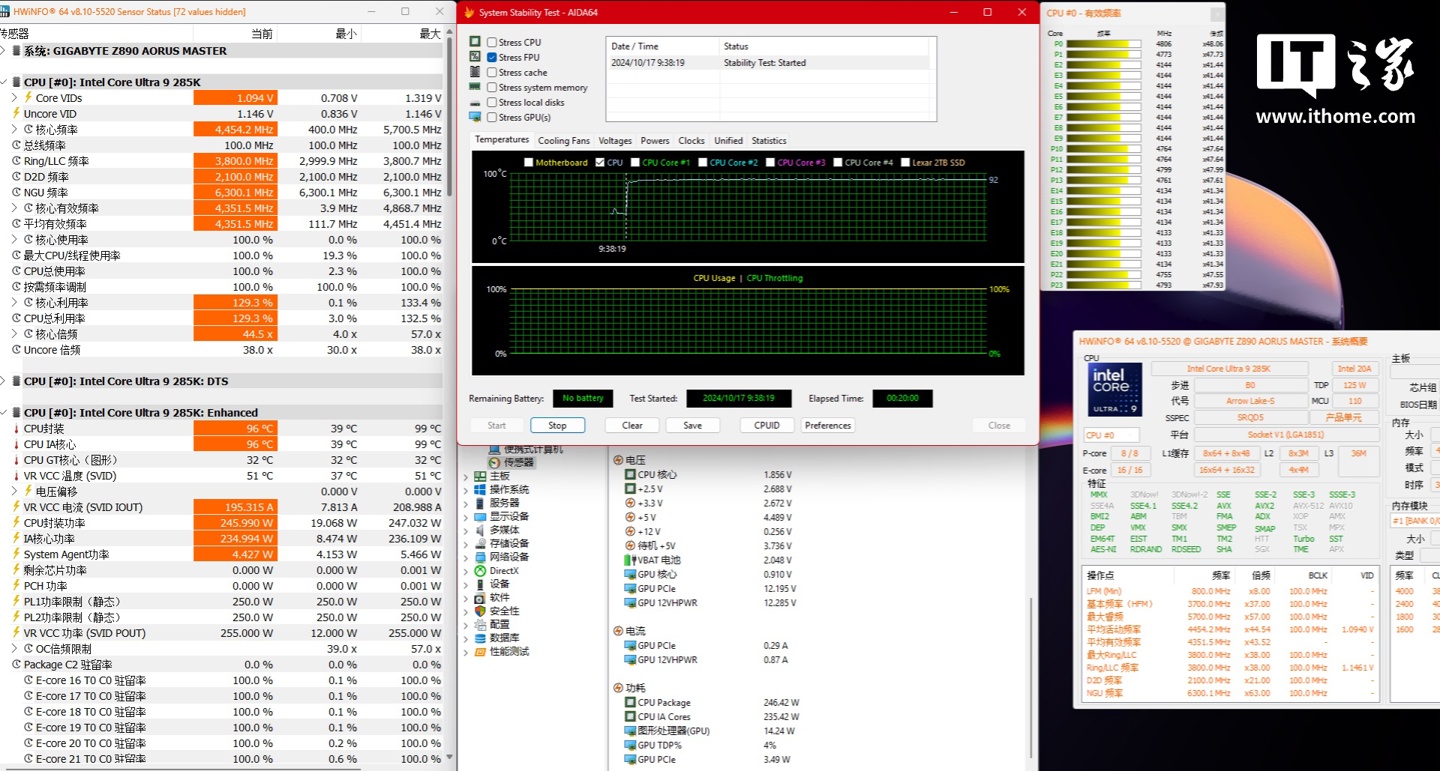Click the Preferences button

pos(828,425)
